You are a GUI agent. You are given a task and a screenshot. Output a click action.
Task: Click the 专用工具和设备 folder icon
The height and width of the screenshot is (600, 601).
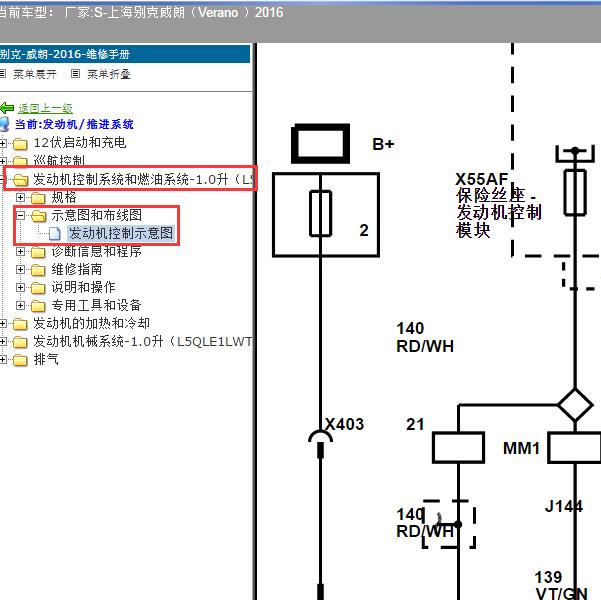point(38,306)
